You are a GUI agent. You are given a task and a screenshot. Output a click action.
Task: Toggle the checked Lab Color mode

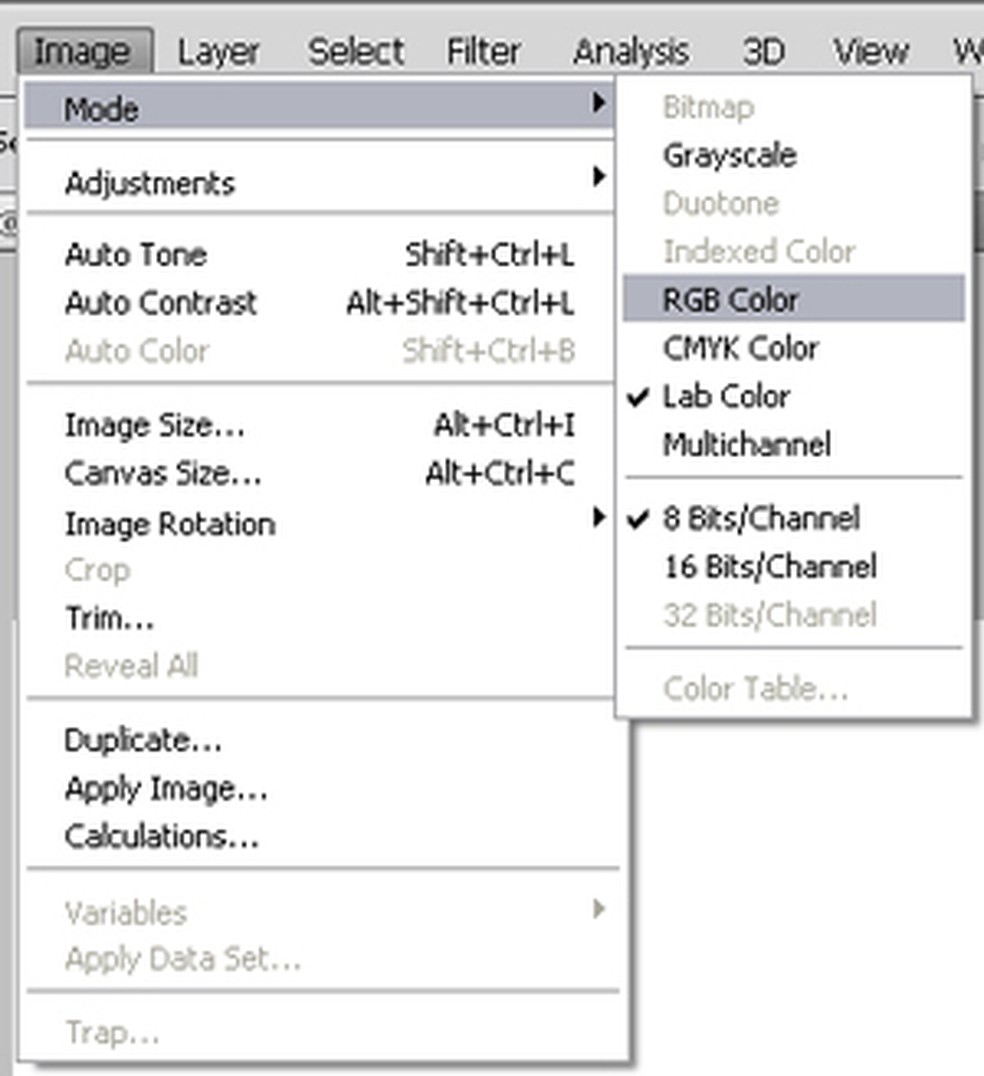tap(727, 396)
